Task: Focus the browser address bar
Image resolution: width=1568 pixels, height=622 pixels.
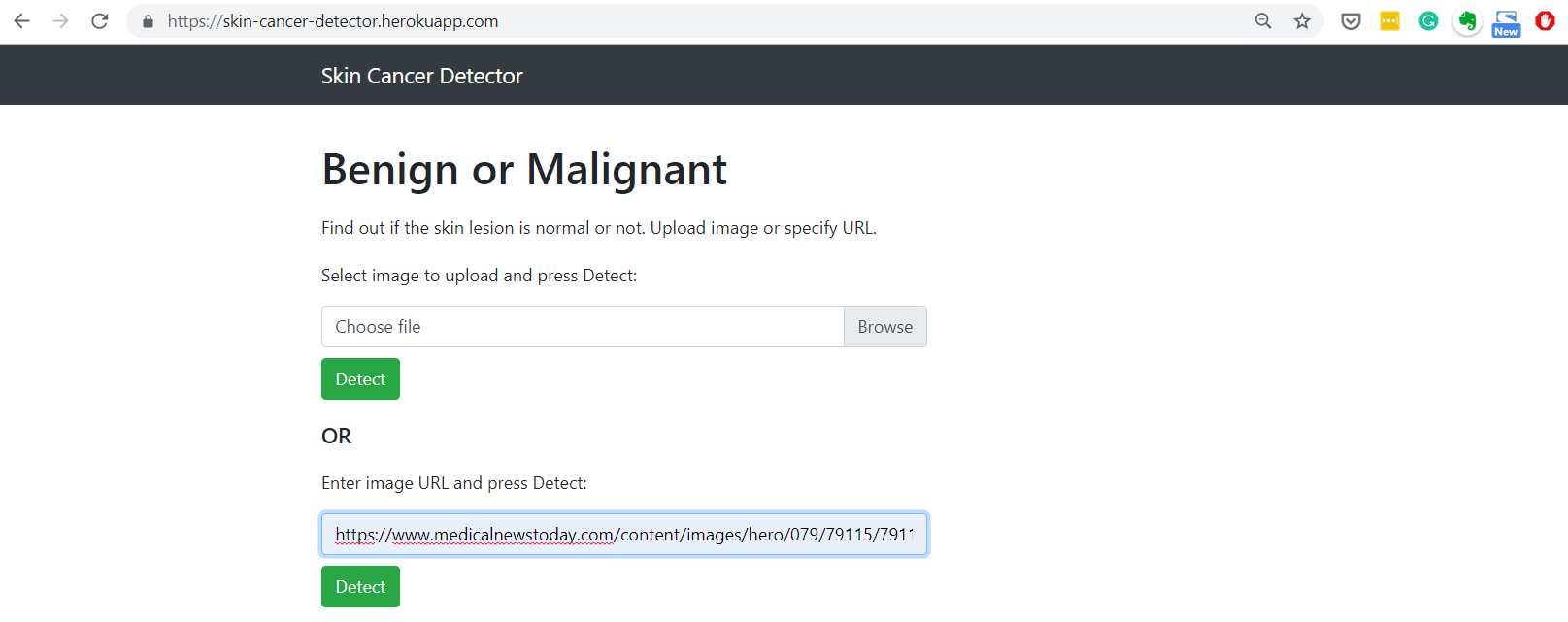Action: coord(680,21)
